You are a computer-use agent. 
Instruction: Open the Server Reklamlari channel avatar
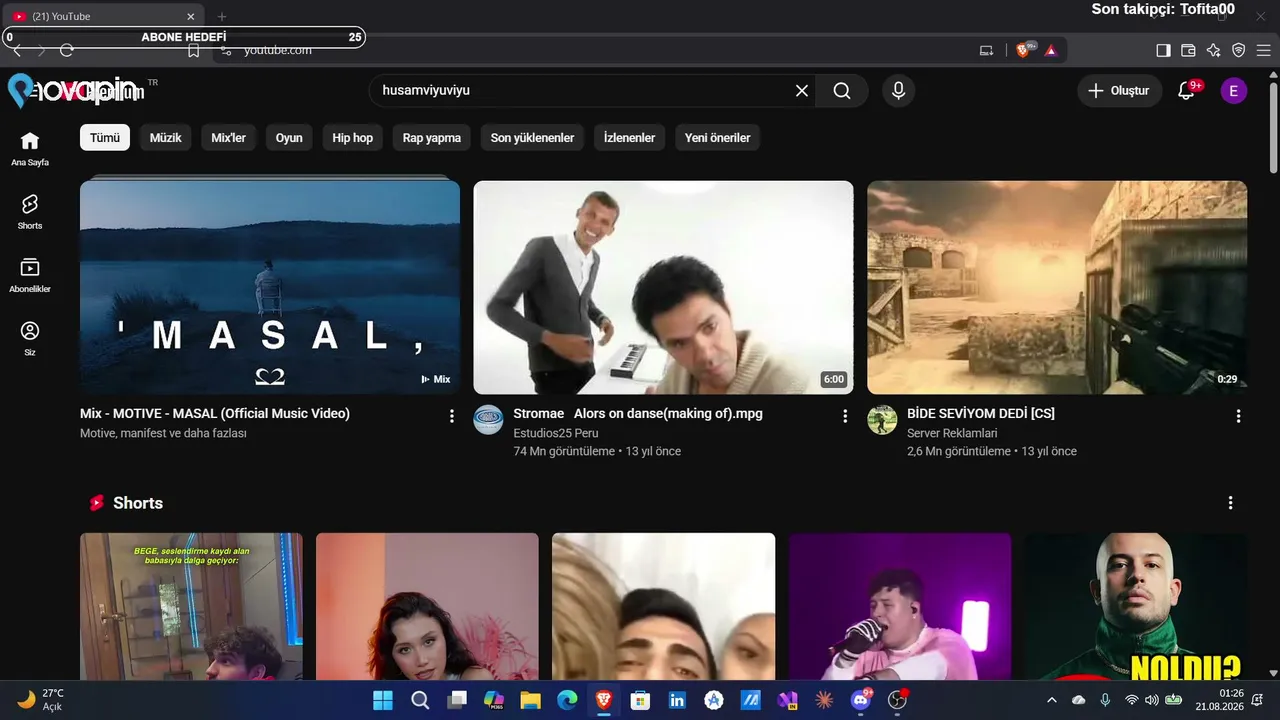pyautogui.click(x=882, y=420)
